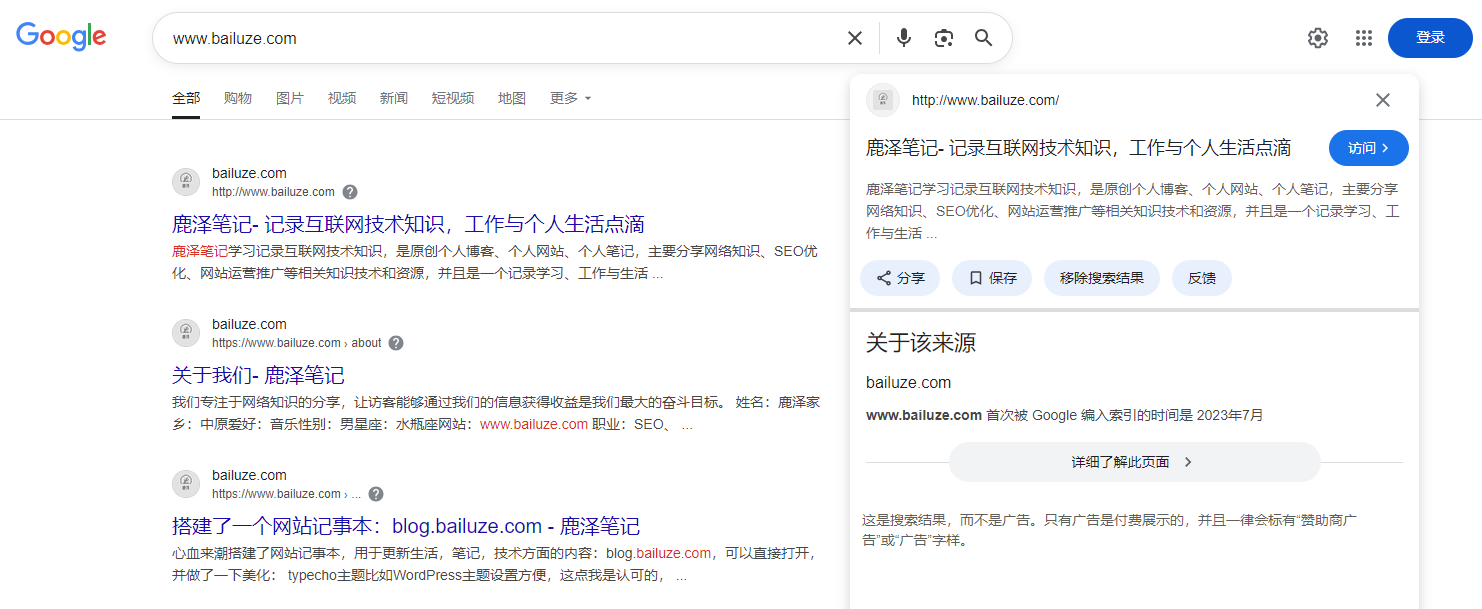Screen dimensions: 1482x609
Task: Click http://www.bailuze.com/ URL in side panel
Action: (985, 100)
